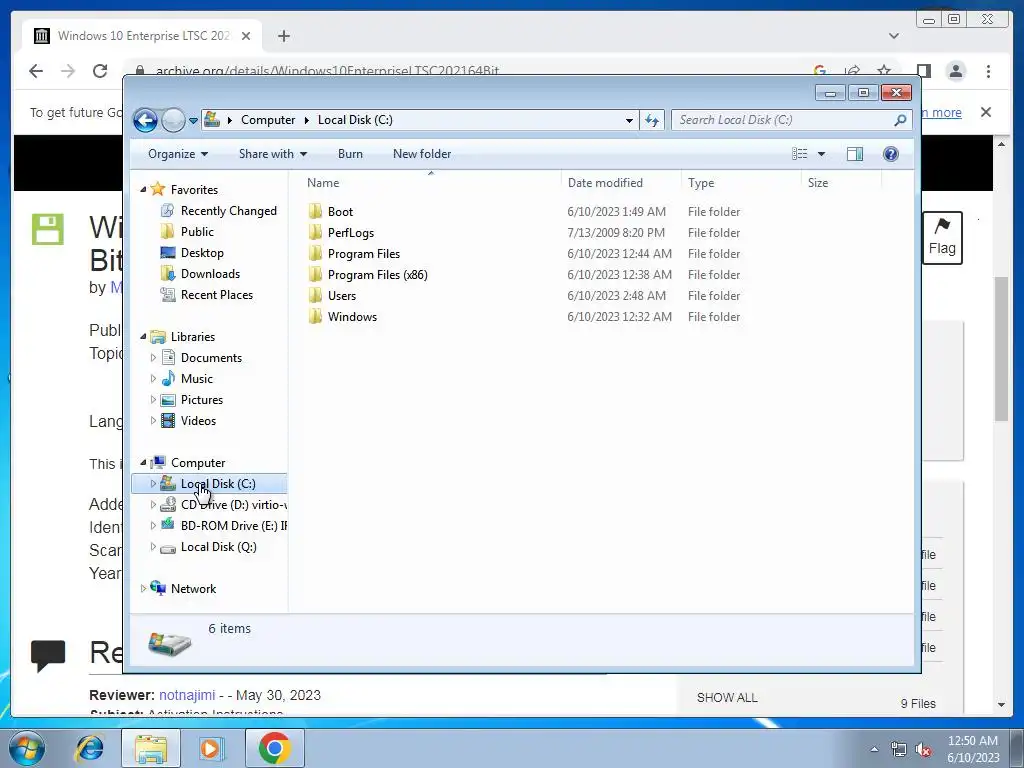The image size is (1024, 768).
Task: Click the volume icon in system tray
Action: (x=923, y=749)
